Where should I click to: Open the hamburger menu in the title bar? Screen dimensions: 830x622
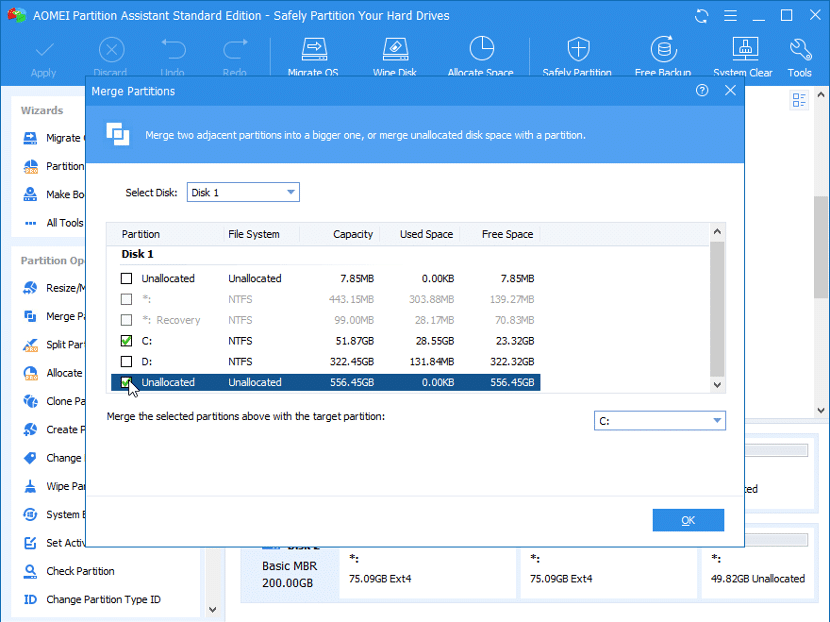(x=731, y=16)
